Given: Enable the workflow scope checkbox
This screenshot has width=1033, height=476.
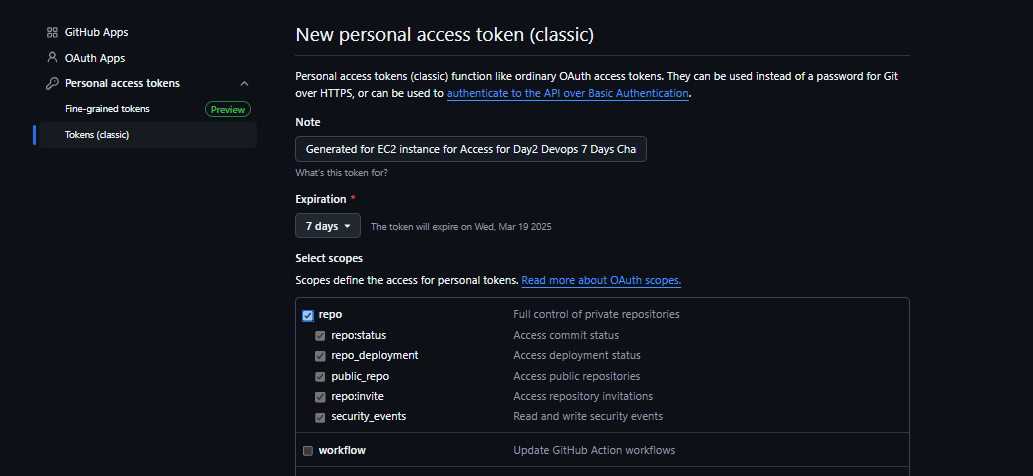Looking at the screenshot, I should (x=308, y=451).
